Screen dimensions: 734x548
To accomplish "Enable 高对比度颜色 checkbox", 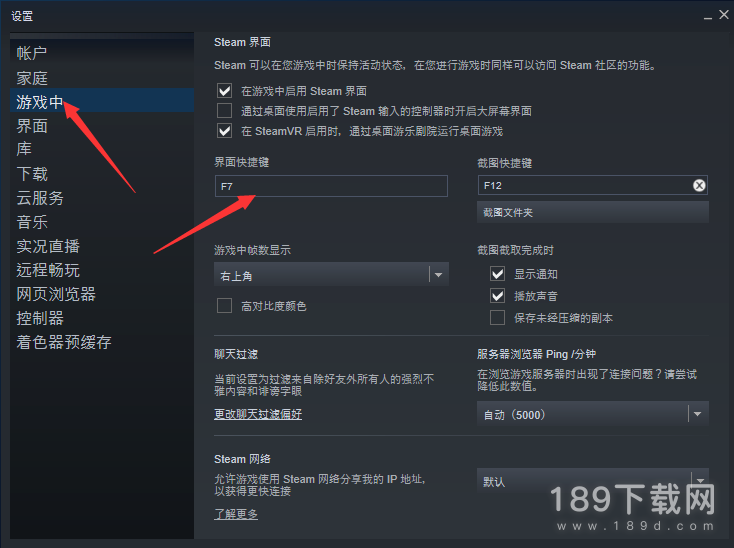I will tap(224, 306).
